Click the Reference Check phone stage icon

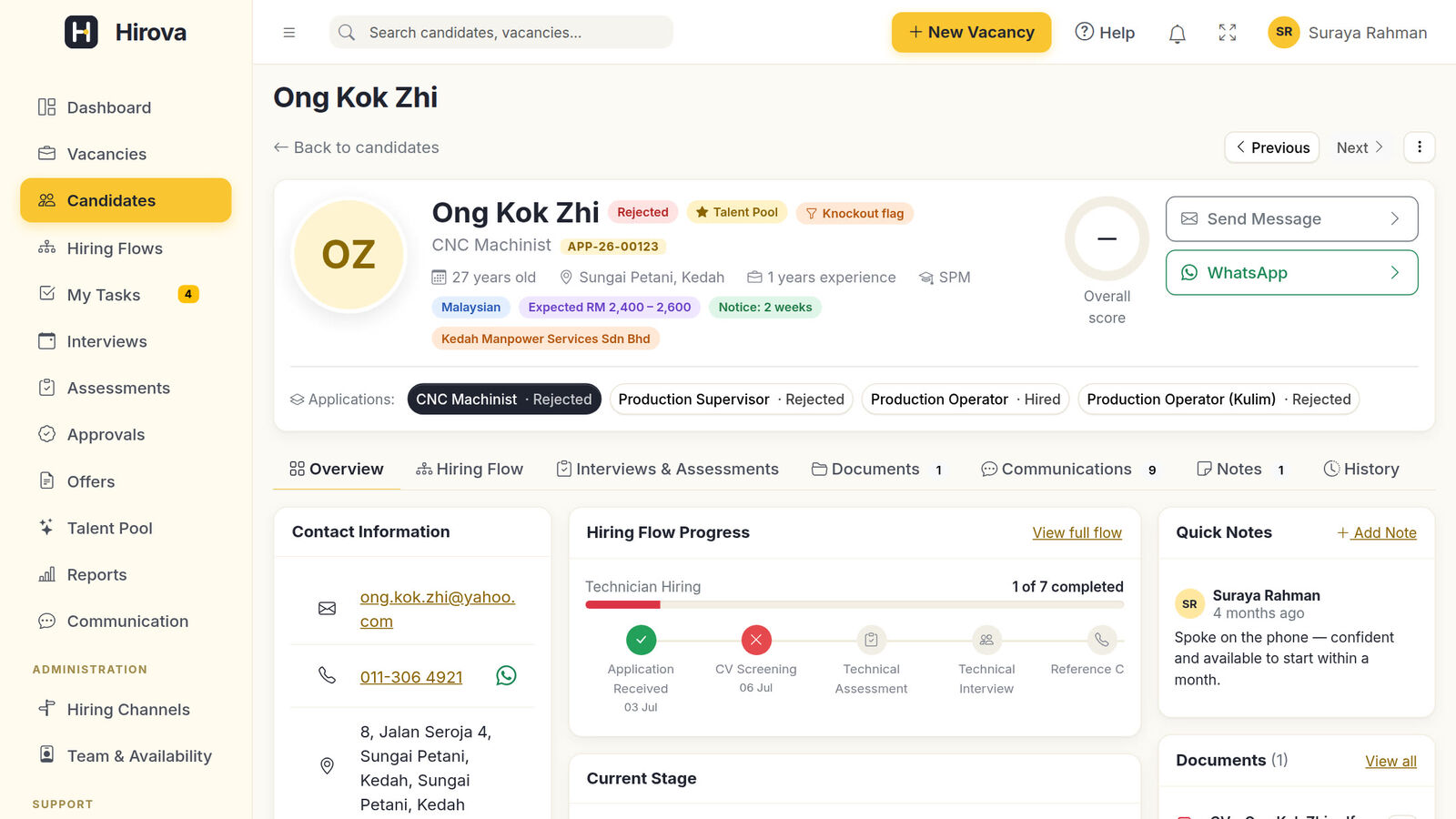[1101, 640]
